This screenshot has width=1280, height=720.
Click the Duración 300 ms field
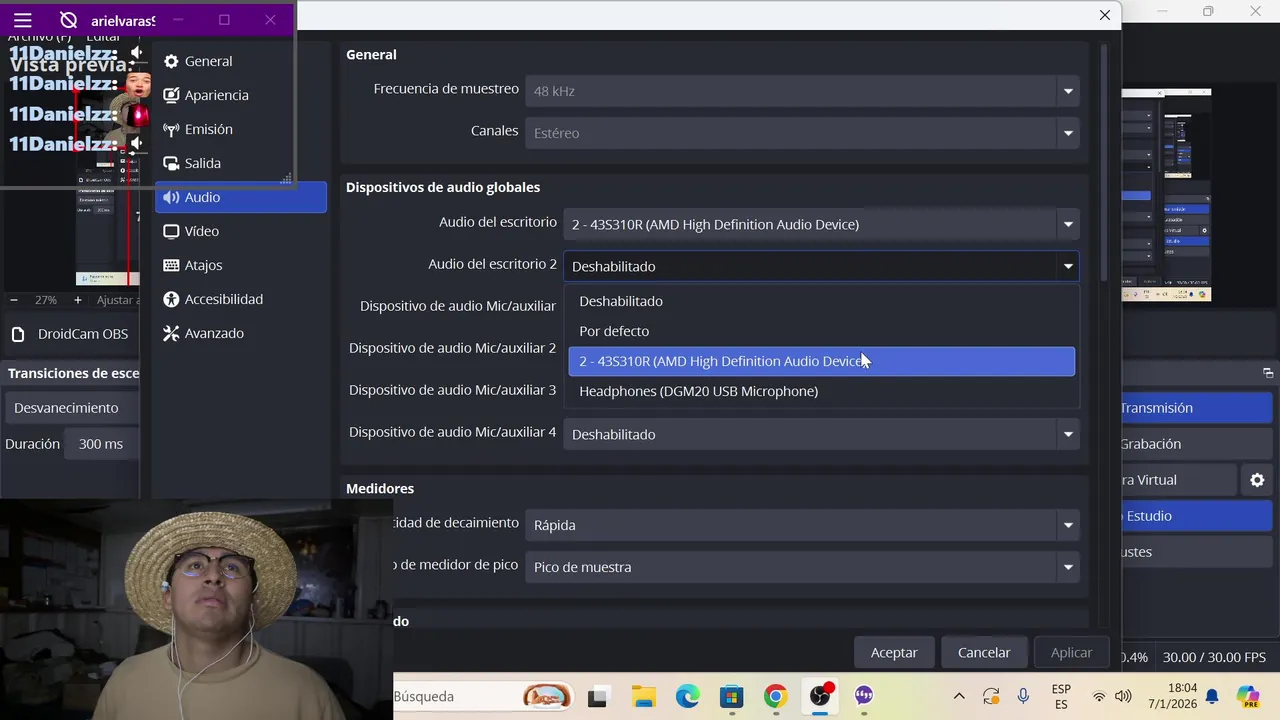[100, 444]
